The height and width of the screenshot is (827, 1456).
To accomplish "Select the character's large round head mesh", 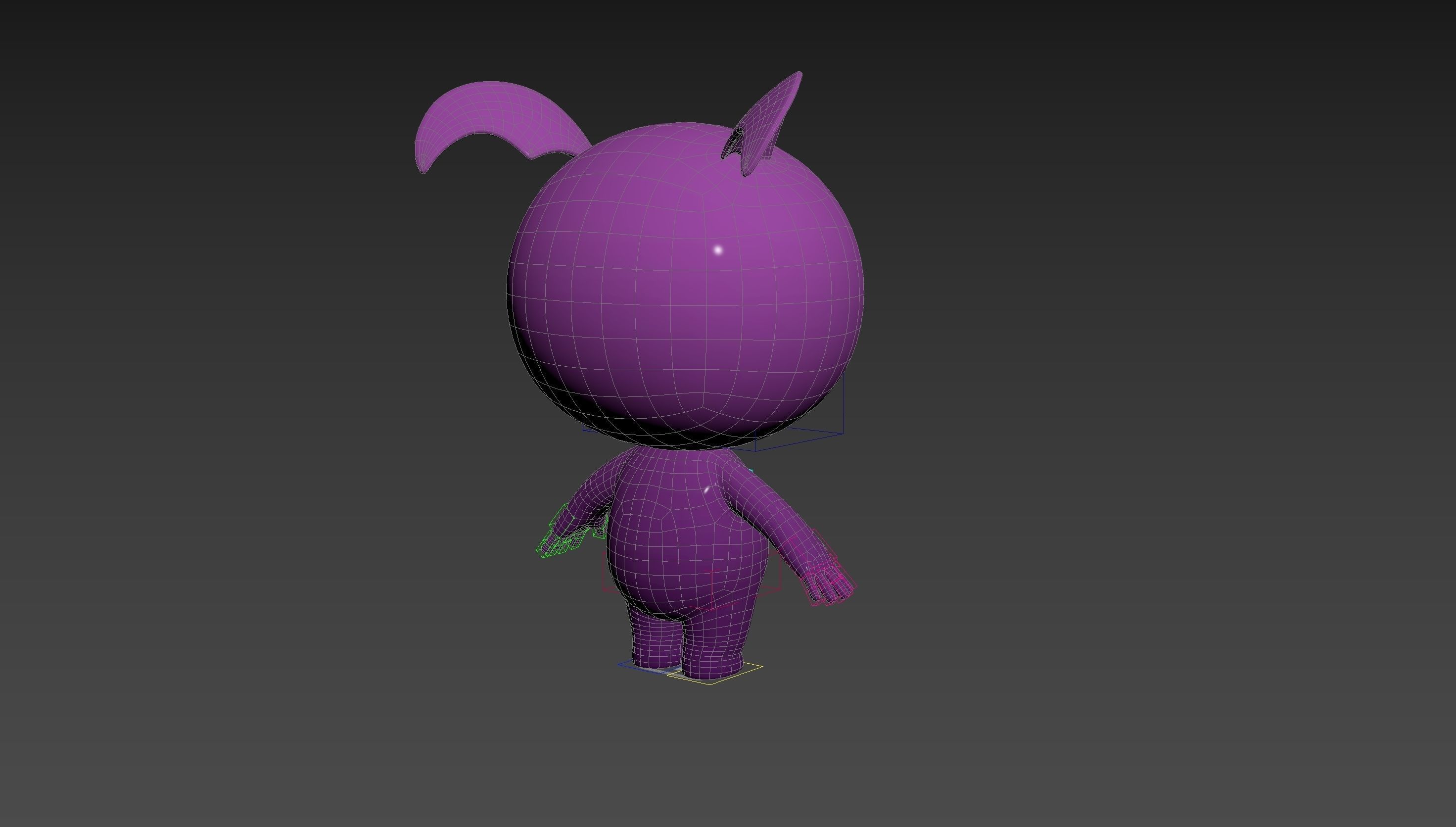I will point(685,286).
